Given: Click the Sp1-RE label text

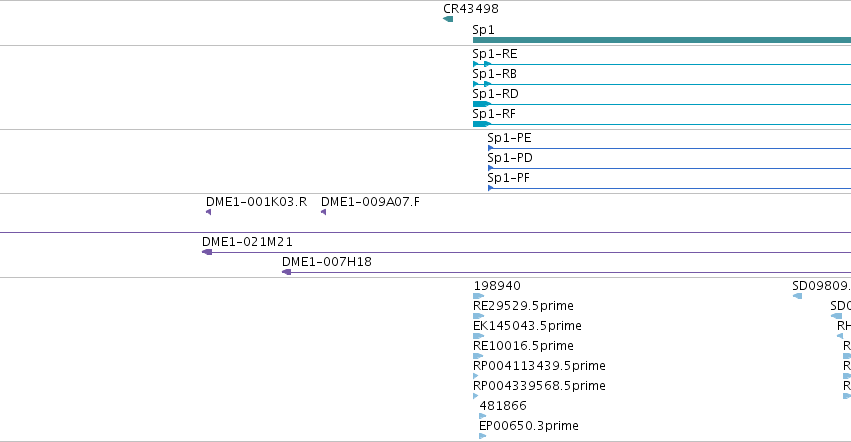Looking at the screenshot, I should click(x=494, y=54).
